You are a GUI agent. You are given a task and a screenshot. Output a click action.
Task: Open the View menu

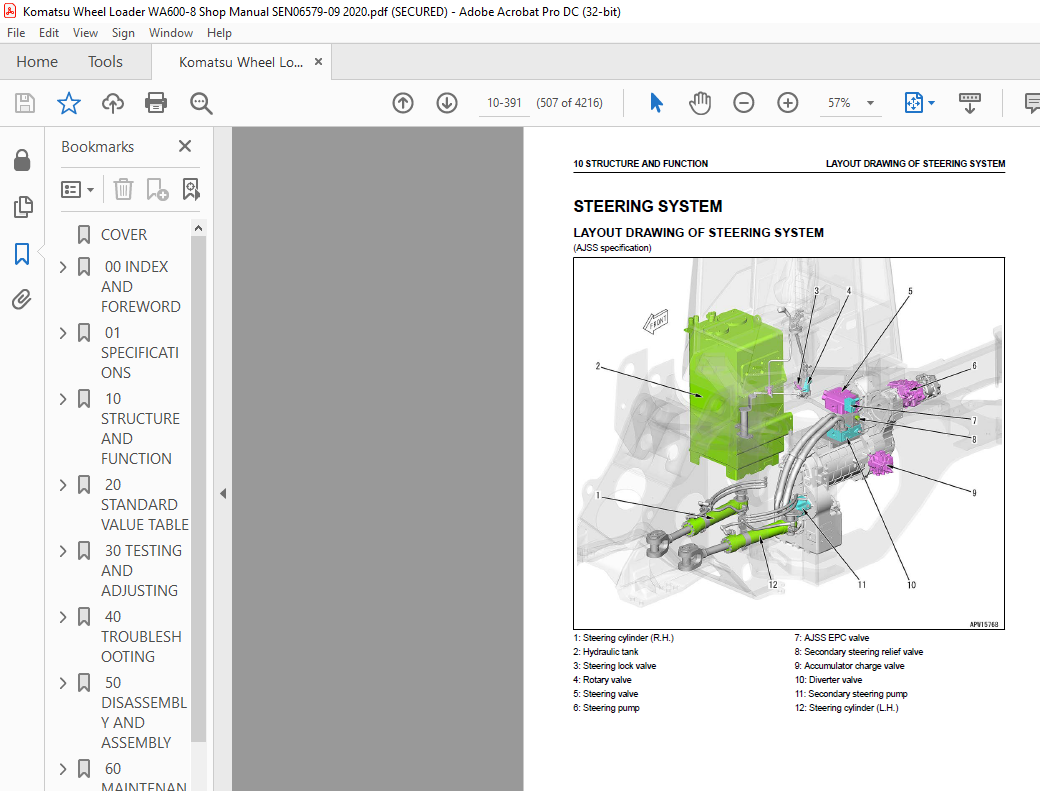pyautogui.click(x=85, y=32)
